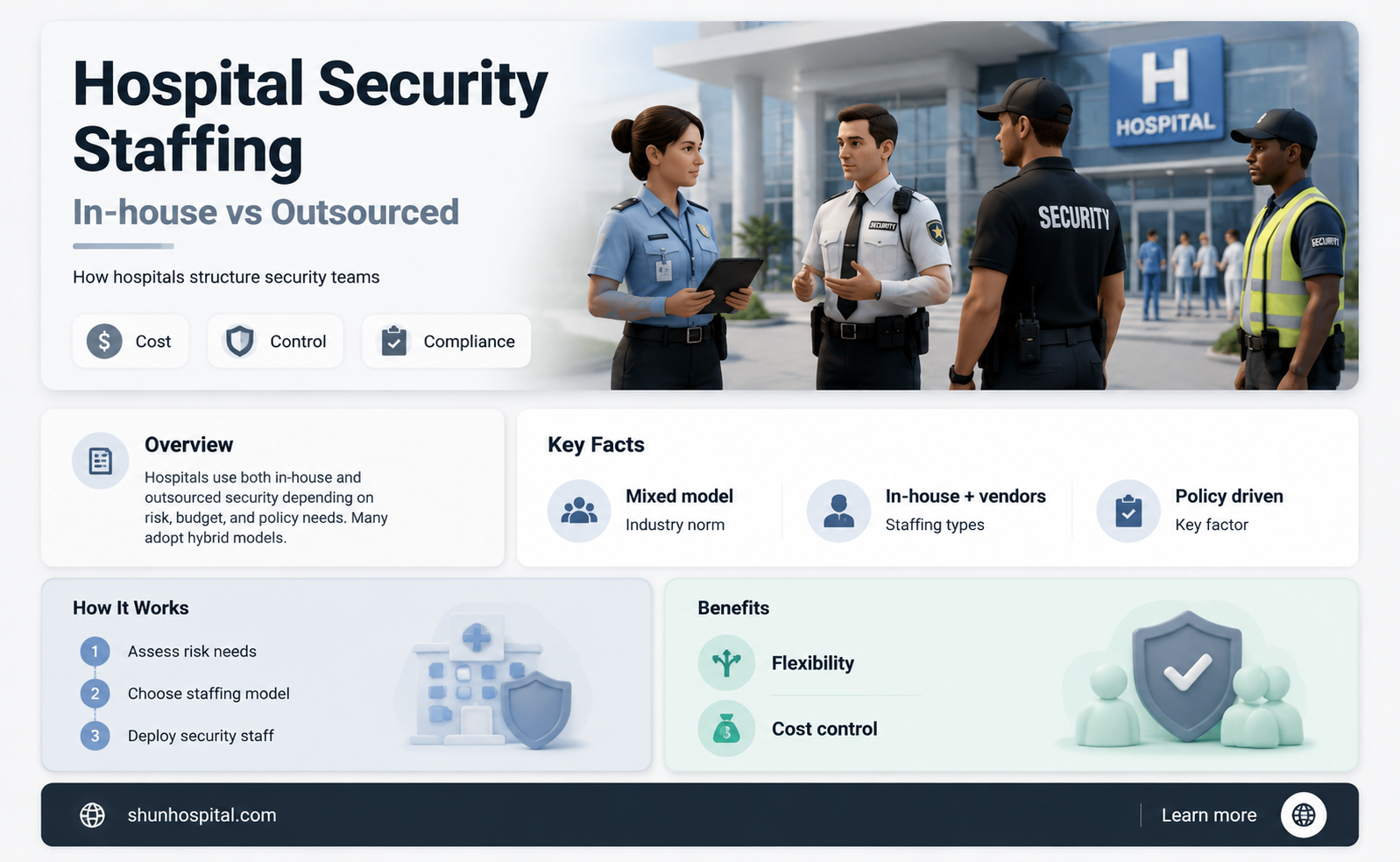The width and height of the screenshot is (1400, 862).
Task: Click the clipboard Compliance icon
Action: click(x=393, y=341)
